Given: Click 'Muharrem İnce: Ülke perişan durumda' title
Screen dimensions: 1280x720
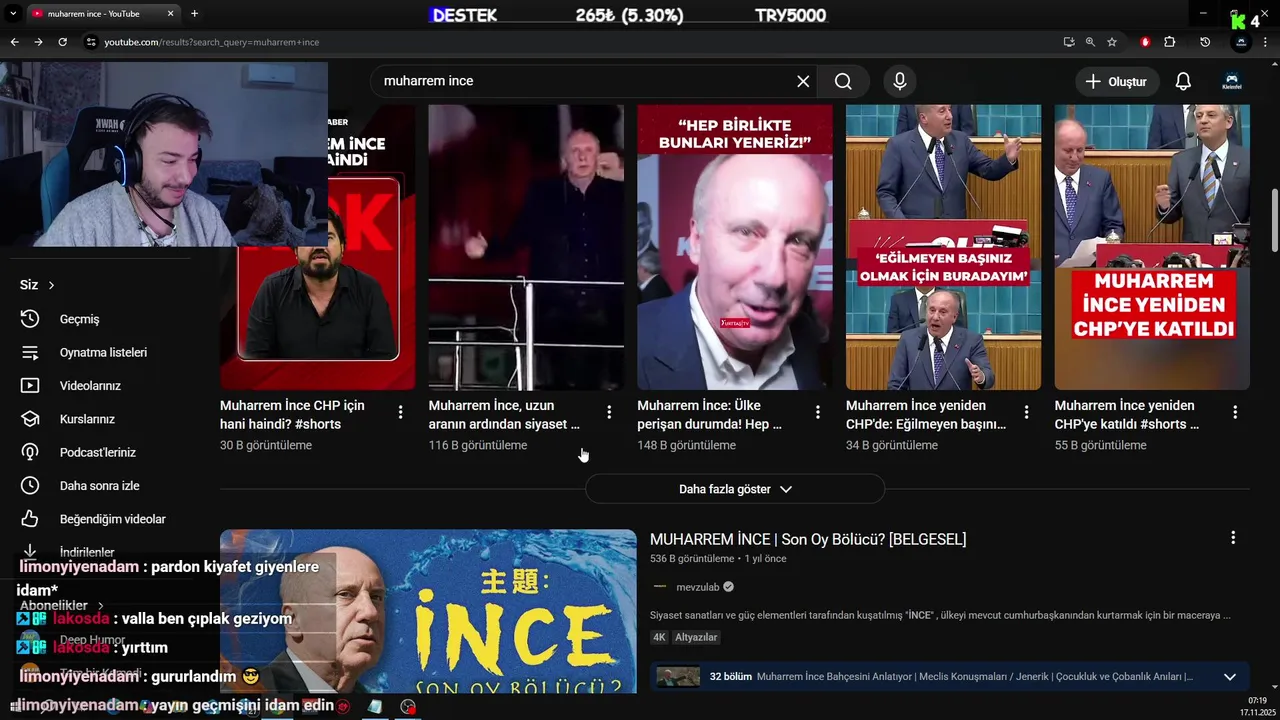Looking at the screenshot, I should 710,415.
